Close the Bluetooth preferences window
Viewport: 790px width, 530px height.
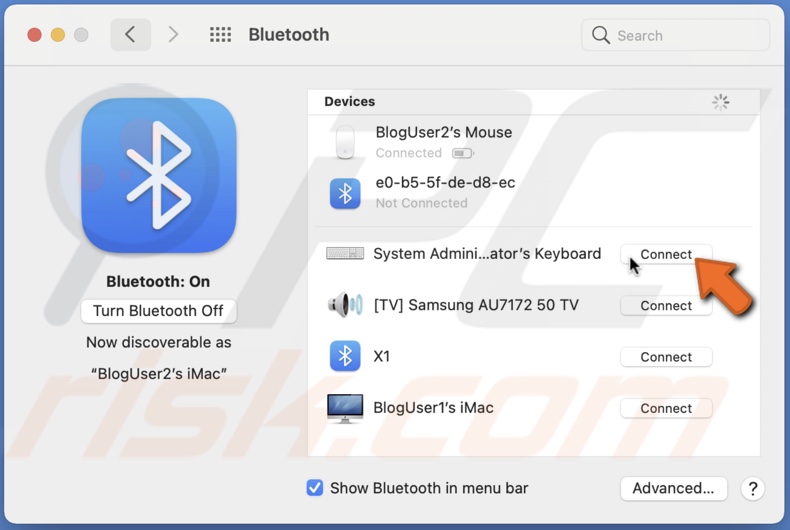[34, 35]
